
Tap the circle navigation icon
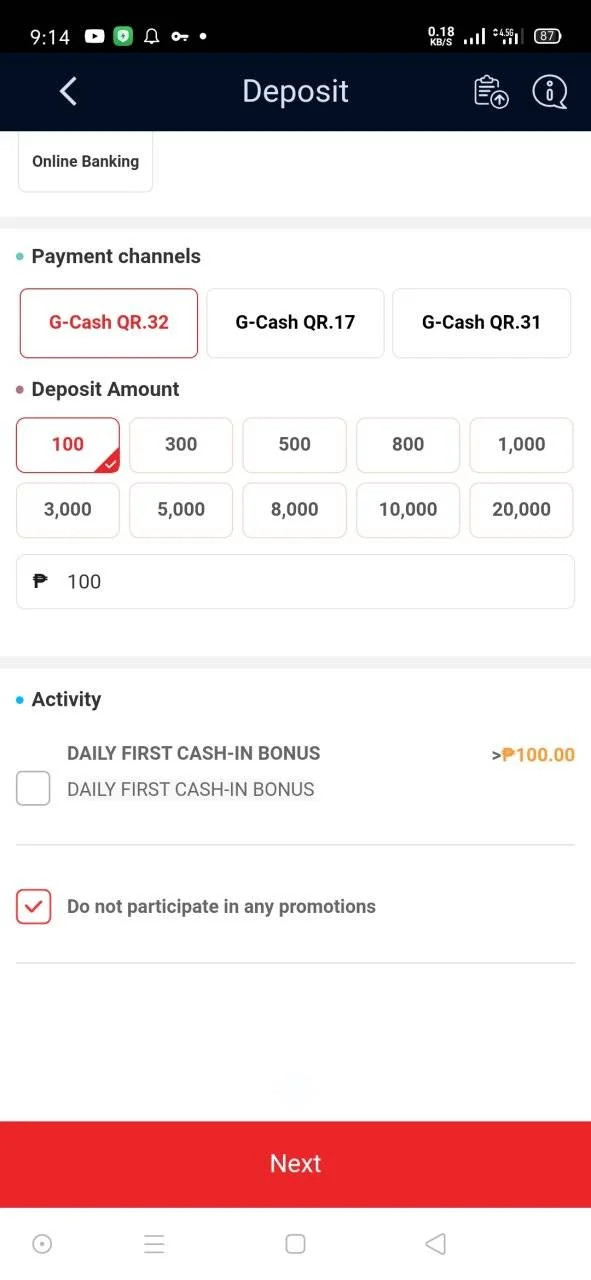click(x=42, y=1244)
